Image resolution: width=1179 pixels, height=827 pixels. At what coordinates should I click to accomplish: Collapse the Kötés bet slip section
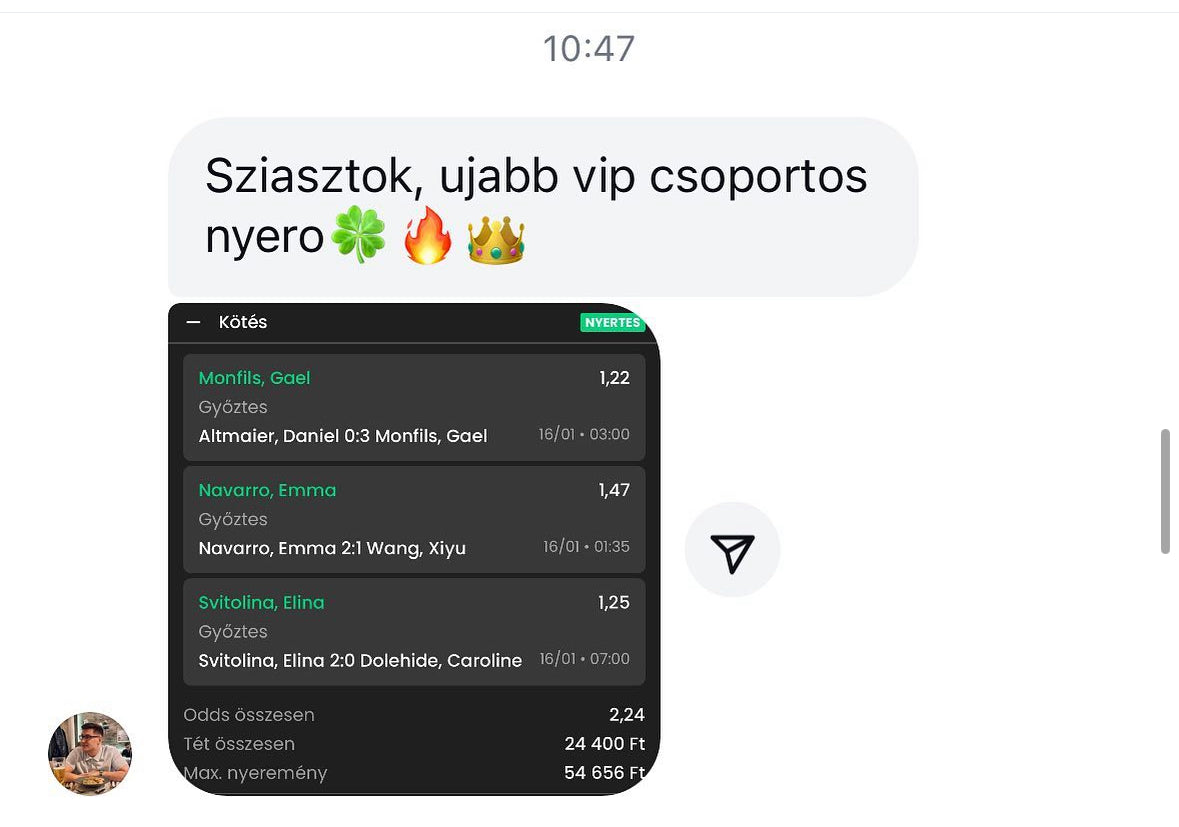point(193,322)
